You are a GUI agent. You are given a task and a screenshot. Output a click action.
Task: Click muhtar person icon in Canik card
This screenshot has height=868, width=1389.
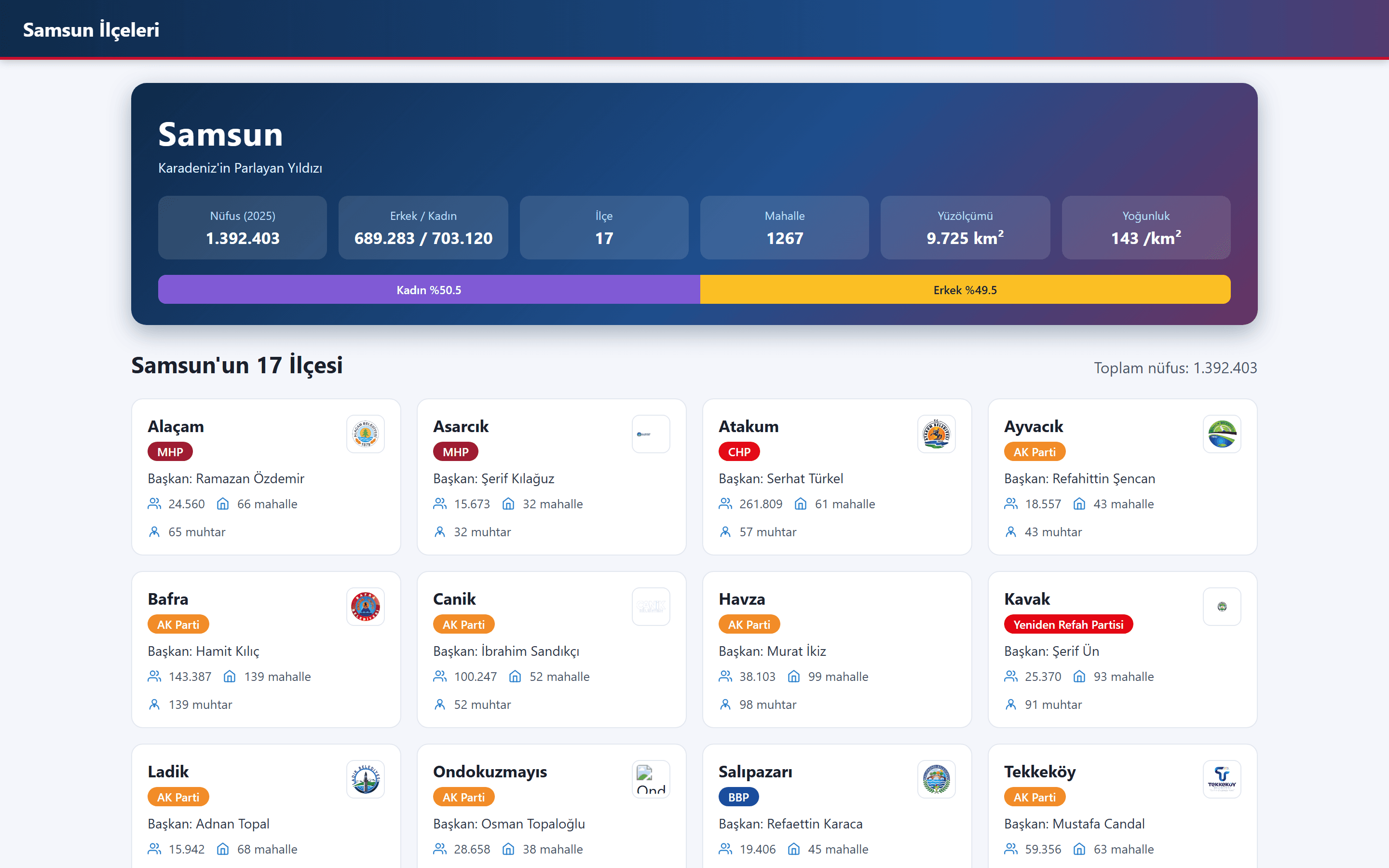click(x=440, y=705)
